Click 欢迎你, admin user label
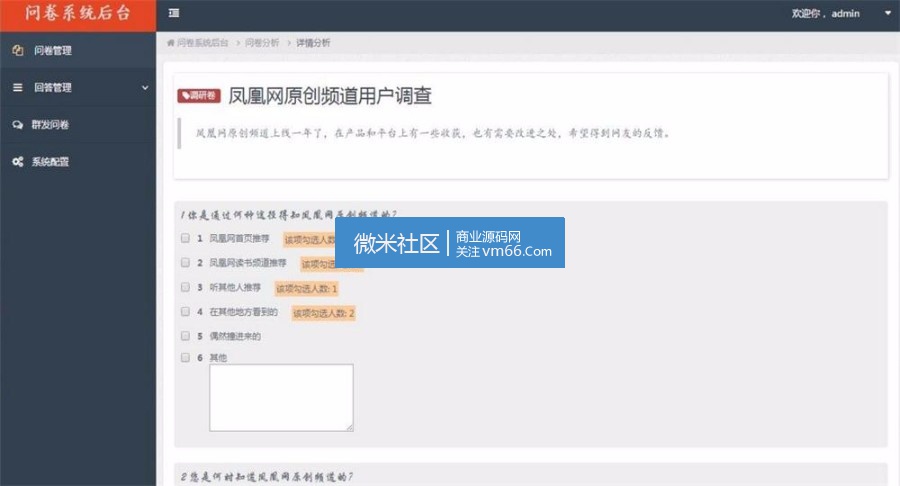This screenshot has width=900, height=486. [825, 14]
